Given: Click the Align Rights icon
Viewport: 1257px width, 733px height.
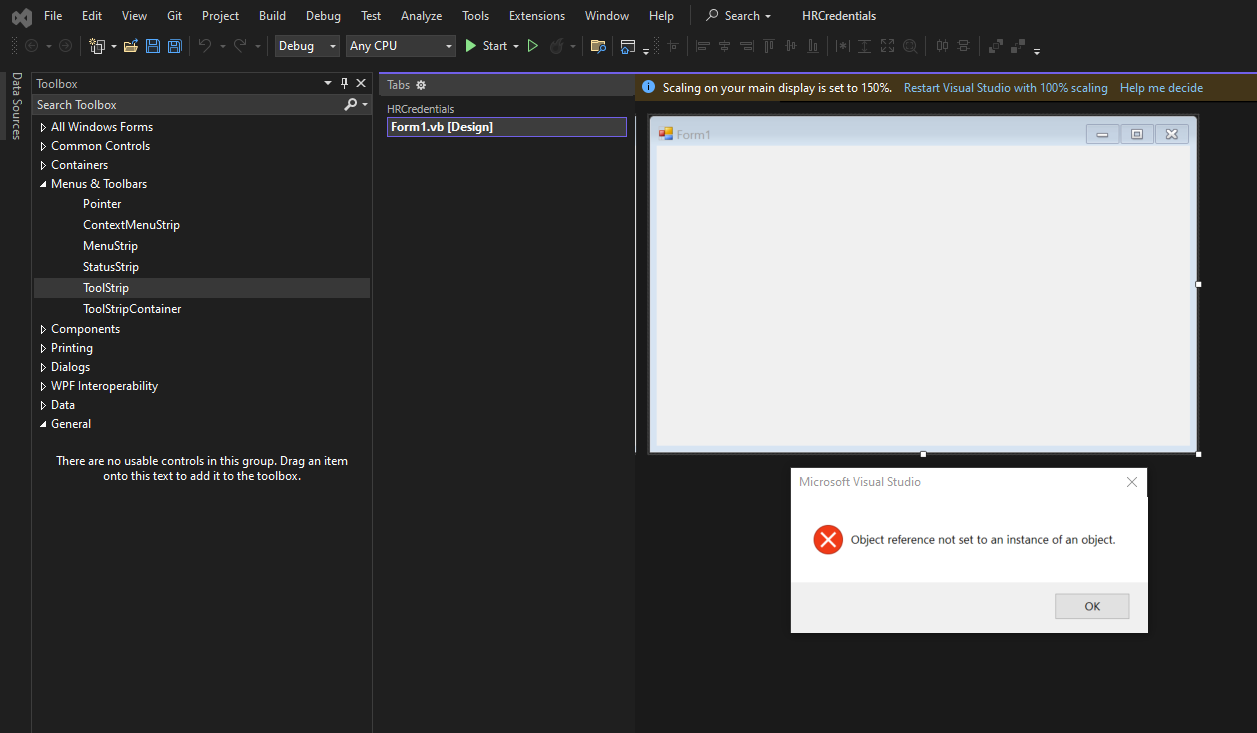Looking at the screenshot, I should (746, 46).
